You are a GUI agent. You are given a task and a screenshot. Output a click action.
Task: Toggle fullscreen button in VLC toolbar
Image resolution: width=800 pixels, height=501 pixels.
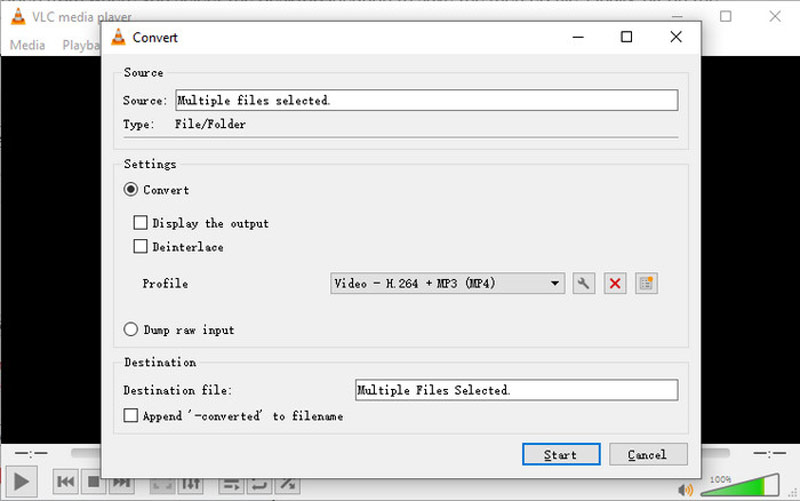(162, 485)
